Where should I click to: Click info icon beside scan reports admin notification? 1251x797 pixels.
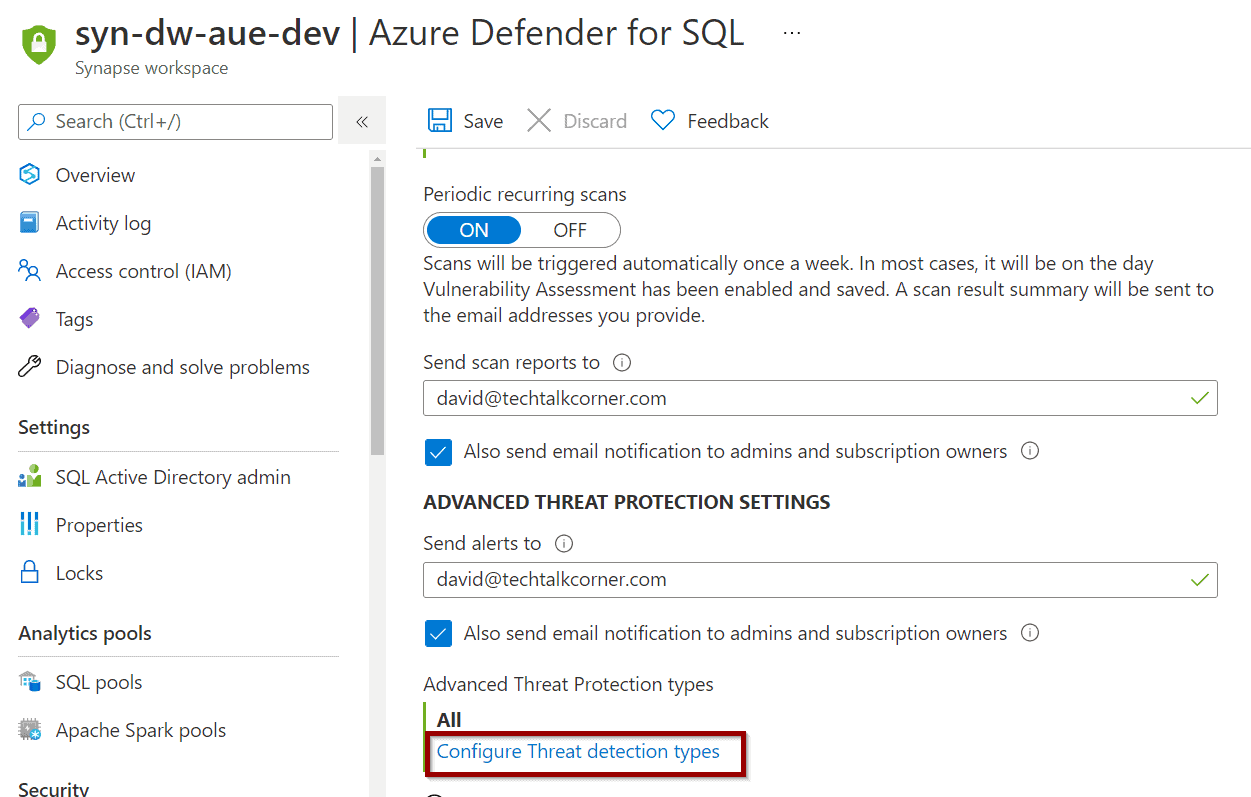pyautogui.click(x=1030, y=451)
